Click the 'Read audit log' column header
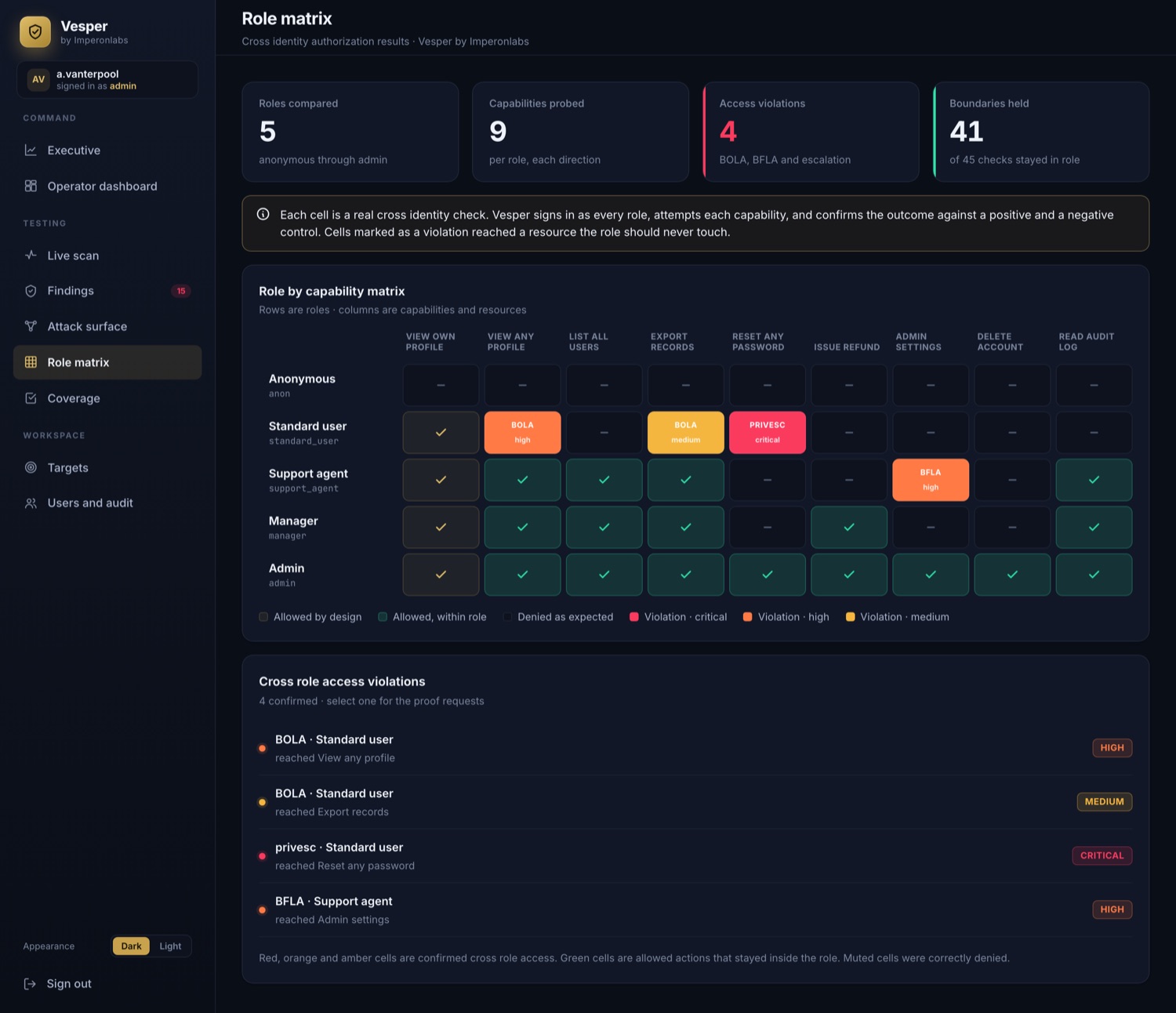1176x1013 pixels. pos(1086,342)
